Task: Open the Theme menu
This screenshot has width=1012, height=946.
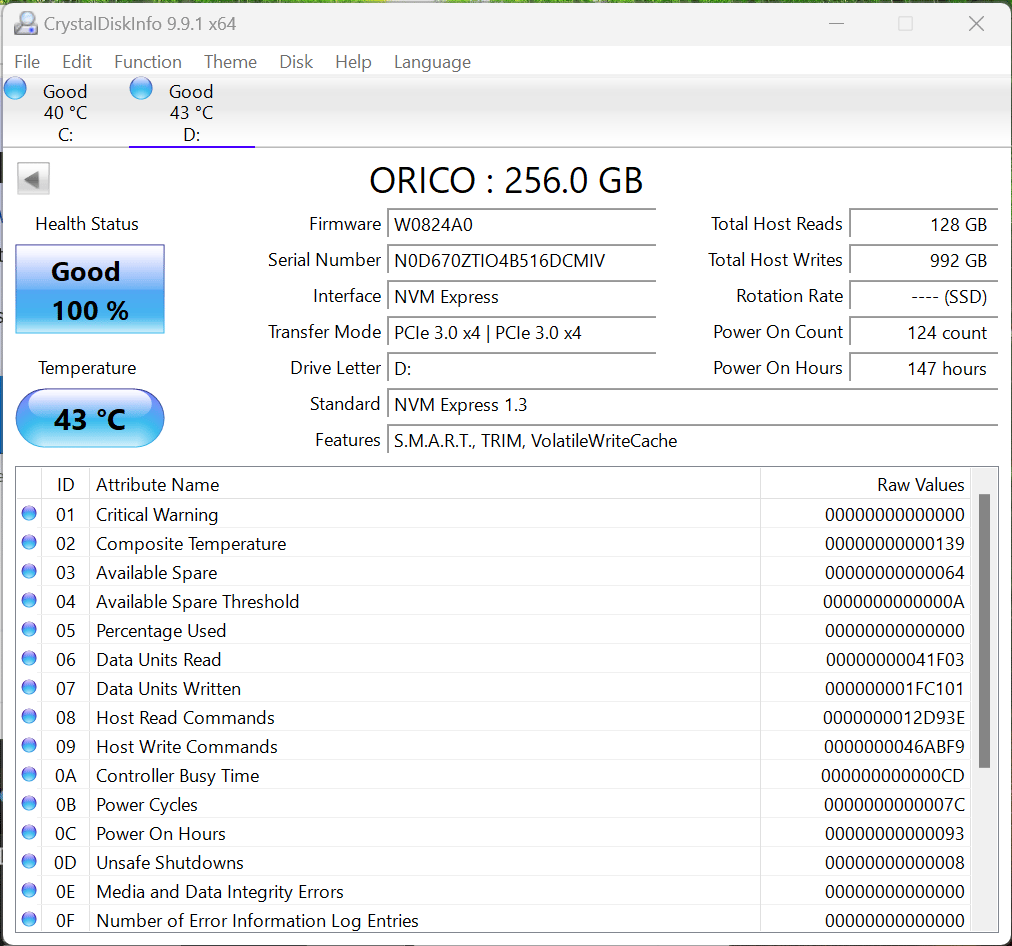Action: (x=230, y=62)
